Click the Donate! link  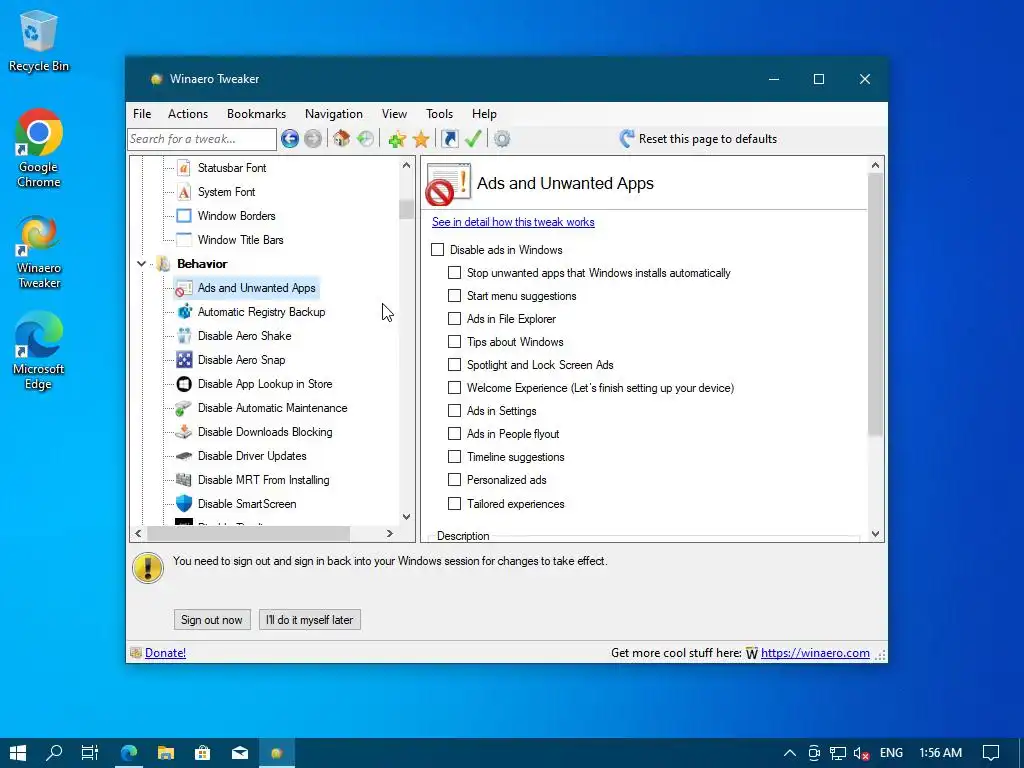pos(165,653)
